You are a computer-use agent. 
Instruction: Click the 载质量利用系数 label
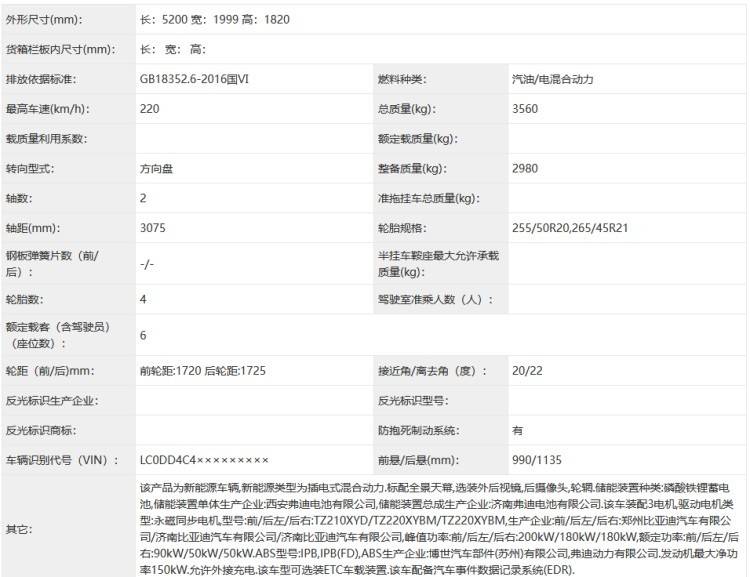tap(46, 139)
